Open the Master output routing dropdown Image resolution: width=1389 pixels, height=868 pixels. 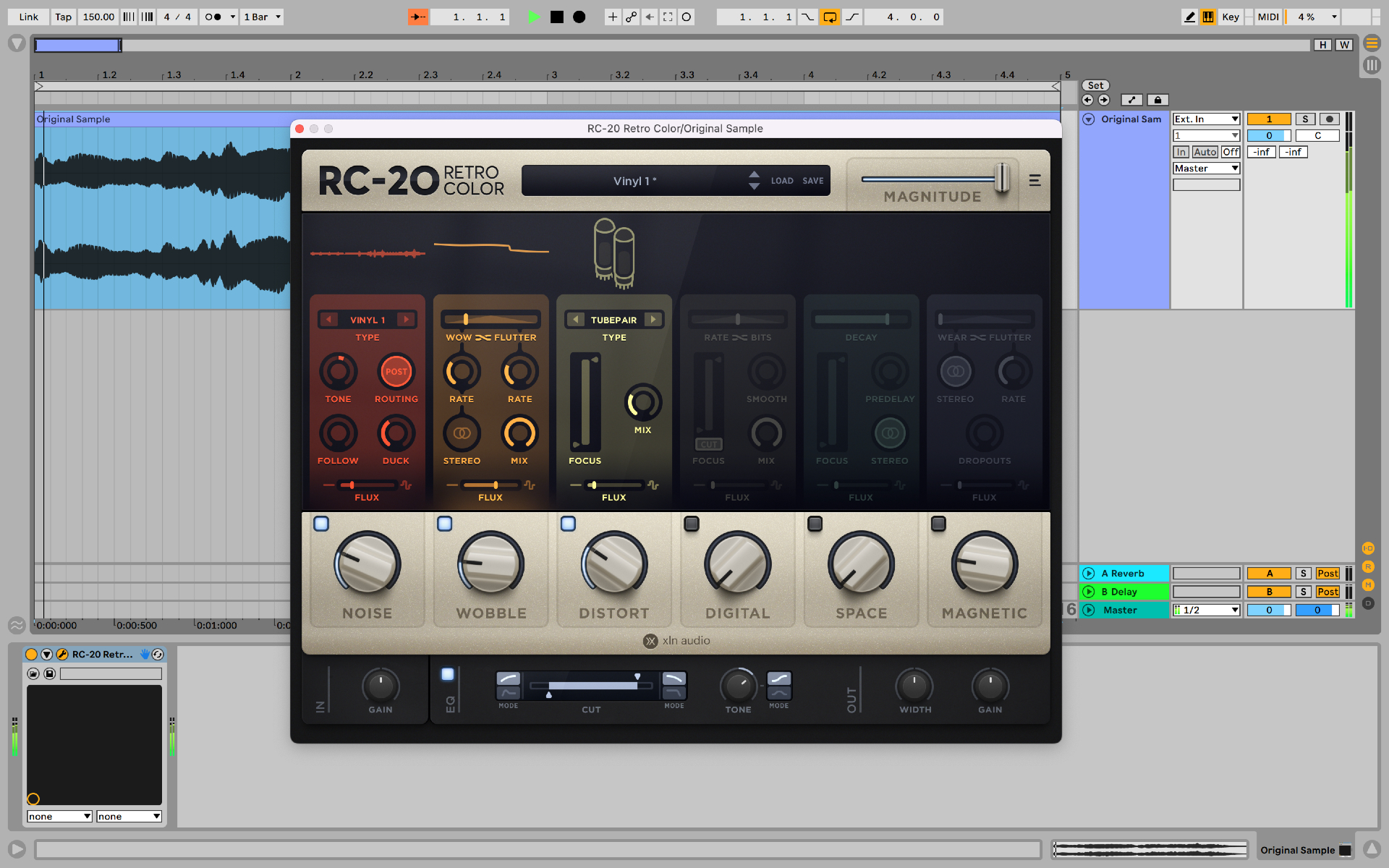[x=1206, y=169]
